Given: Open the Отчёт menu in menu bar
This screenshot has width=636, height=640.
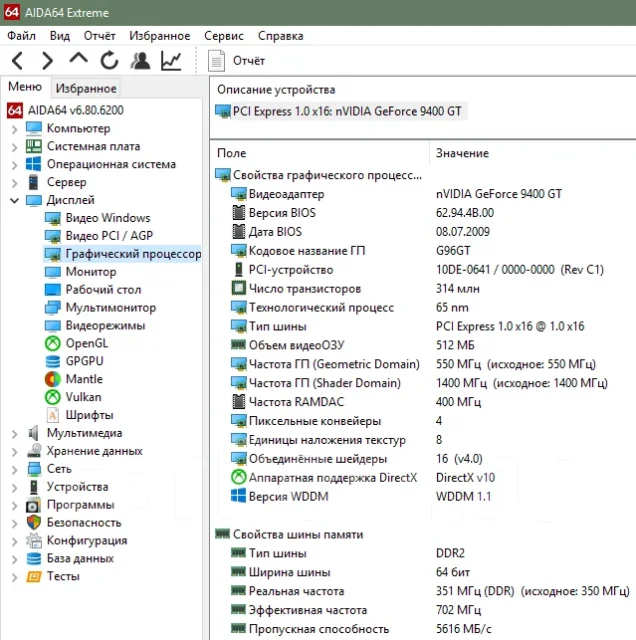Looking at the screenshot, I should (99, 36).
